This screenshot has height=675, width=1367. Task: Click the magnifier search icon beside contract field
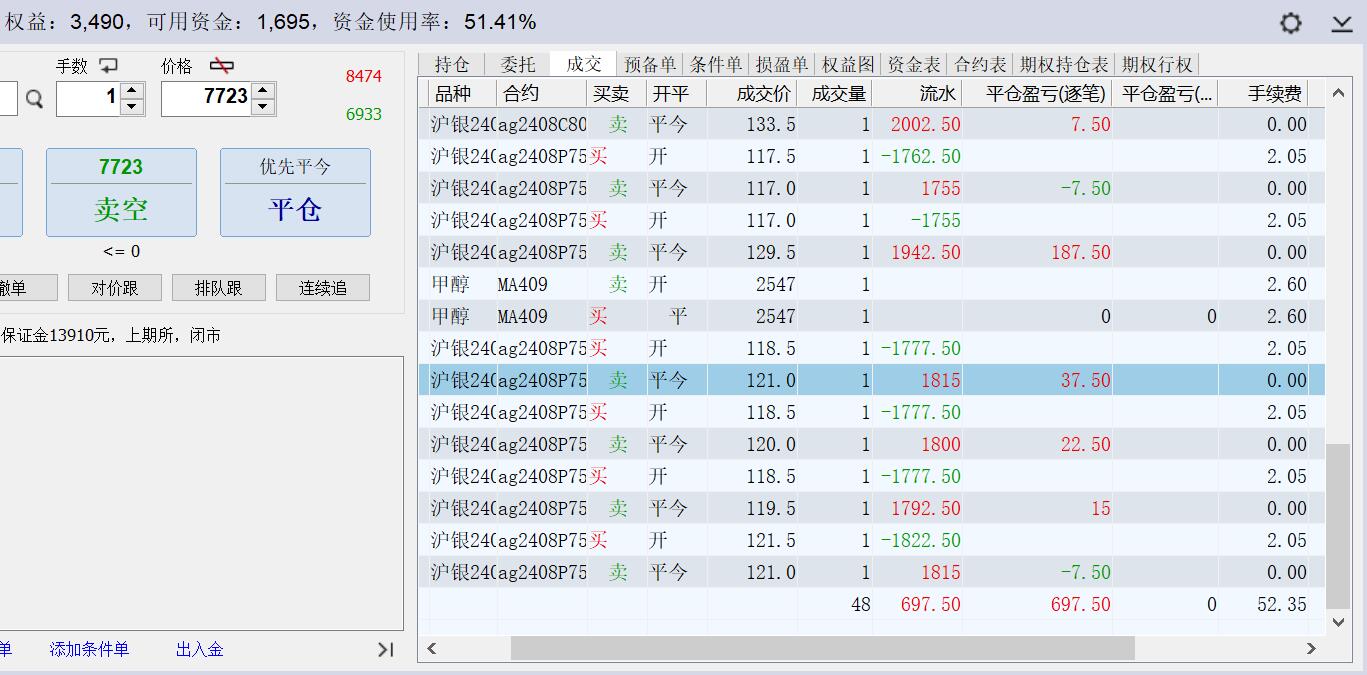(35, 99)
